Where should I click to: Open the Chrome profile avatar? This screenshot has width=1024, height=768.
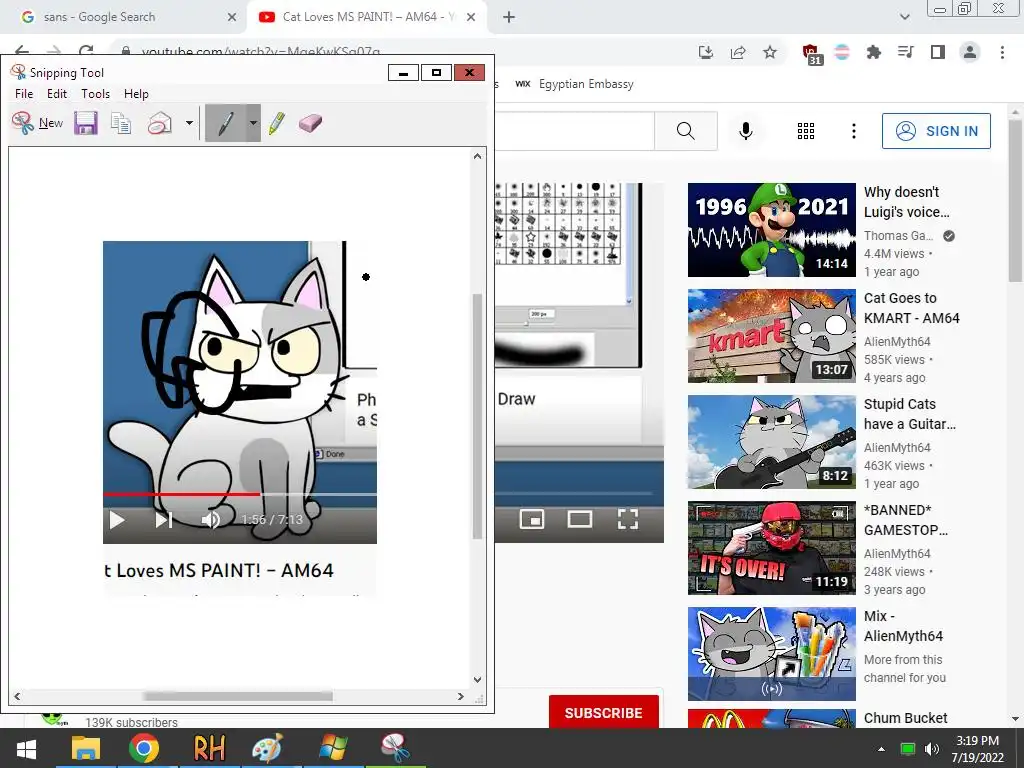coord(970,52)
